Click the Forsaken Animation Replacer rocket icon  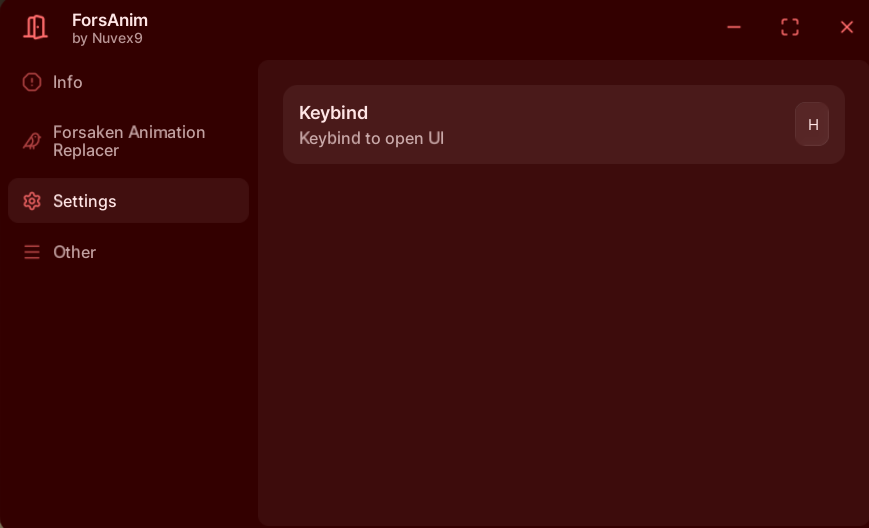(x=32, y=141)
